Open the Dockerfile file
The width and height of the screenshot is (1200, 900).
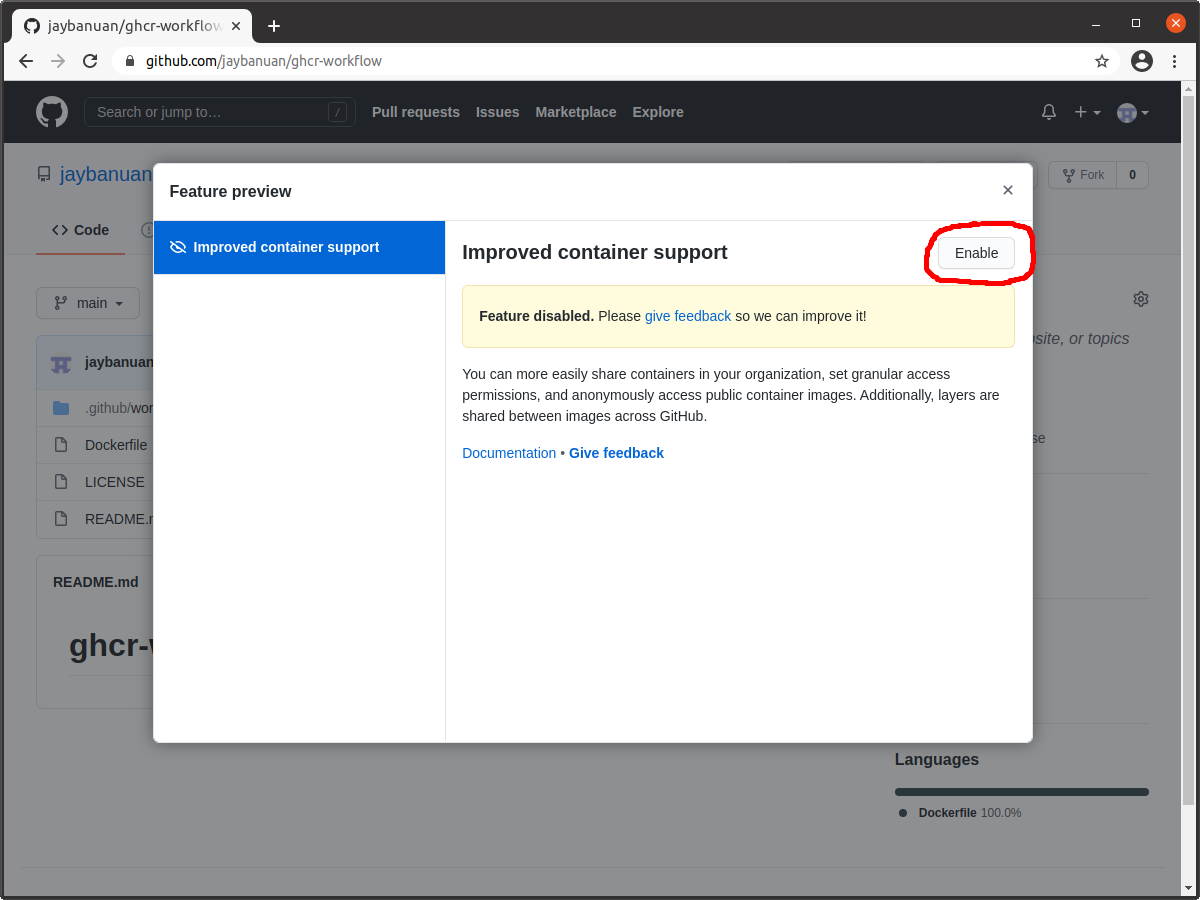coord(116,445)
